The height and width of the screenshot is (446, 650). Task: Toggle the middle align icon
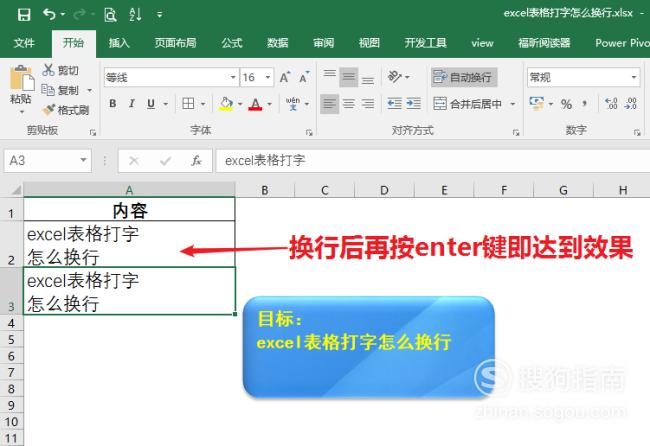click(x=349, y=77)
